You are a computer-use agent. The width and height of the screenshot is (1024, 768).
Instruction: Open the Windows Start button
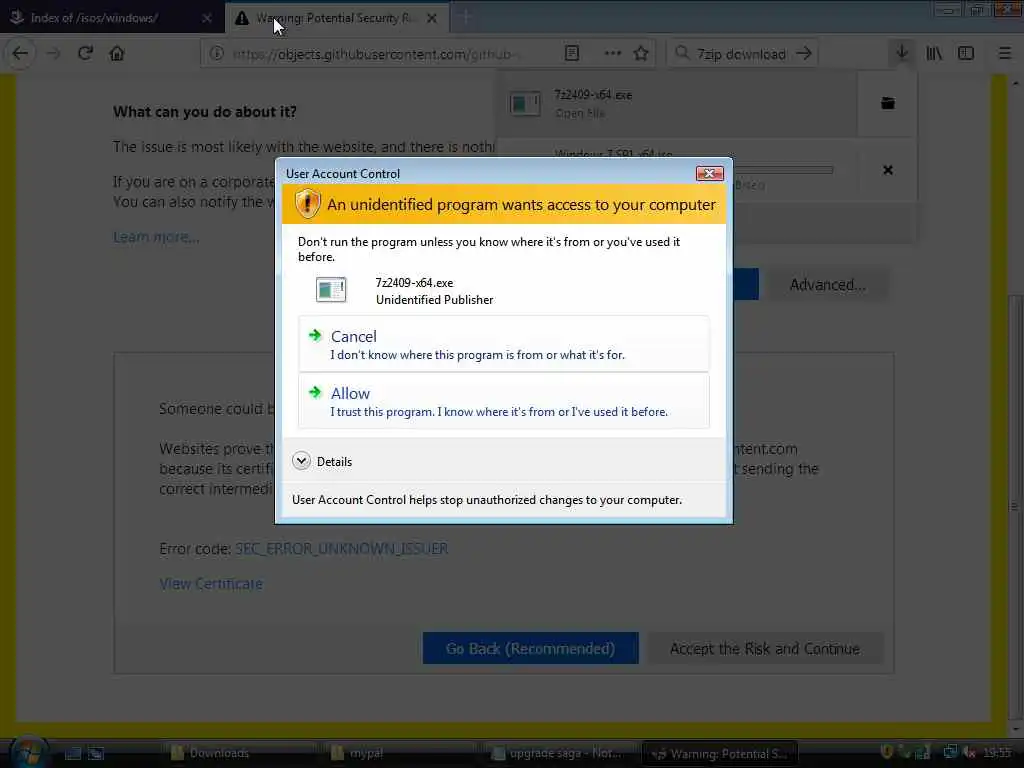[x=27, y=753]
